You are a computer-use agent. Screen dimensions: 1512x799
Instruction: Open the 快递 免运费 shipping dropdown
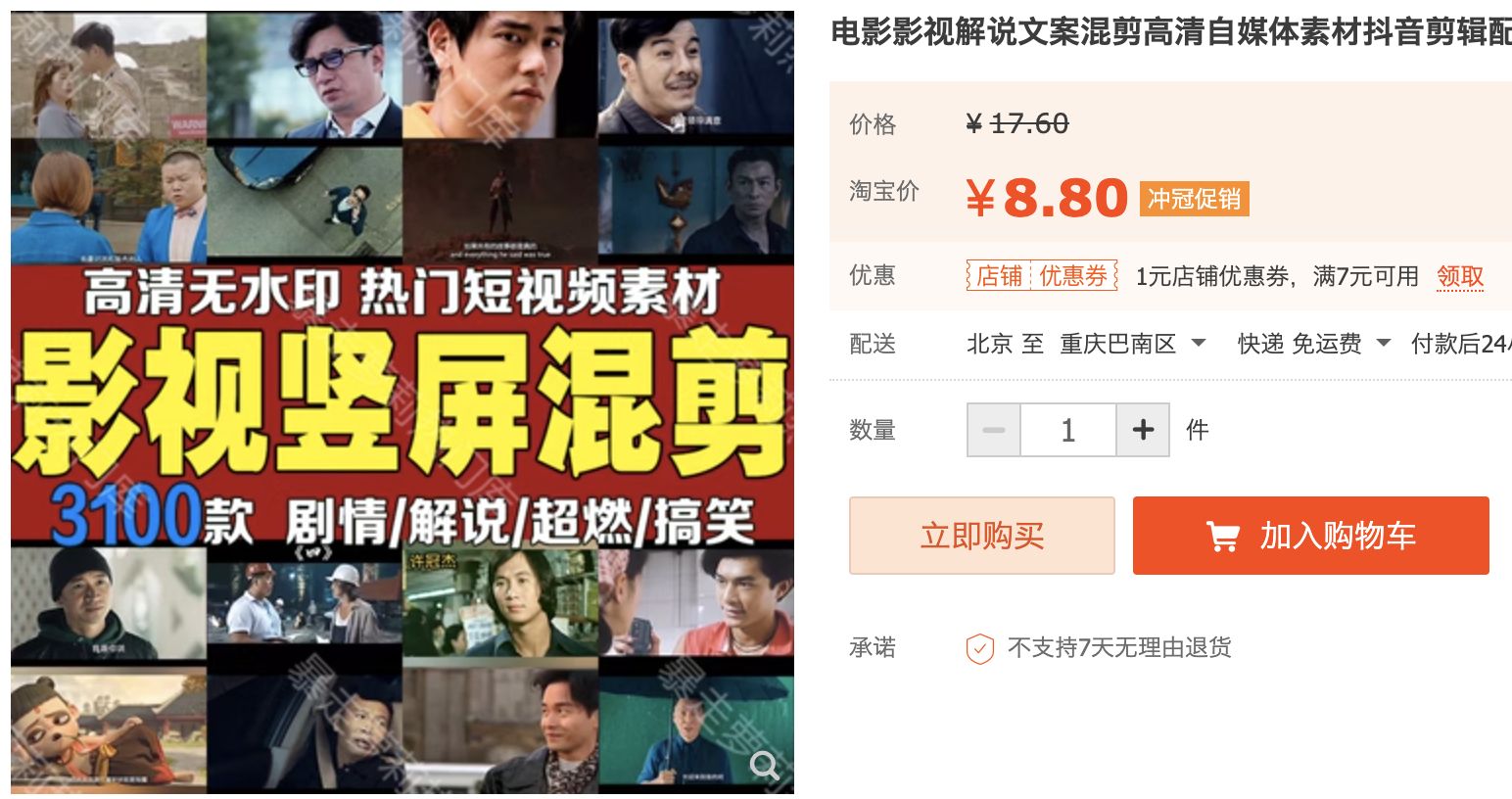pyautogui.click(x=1384, y=344)
